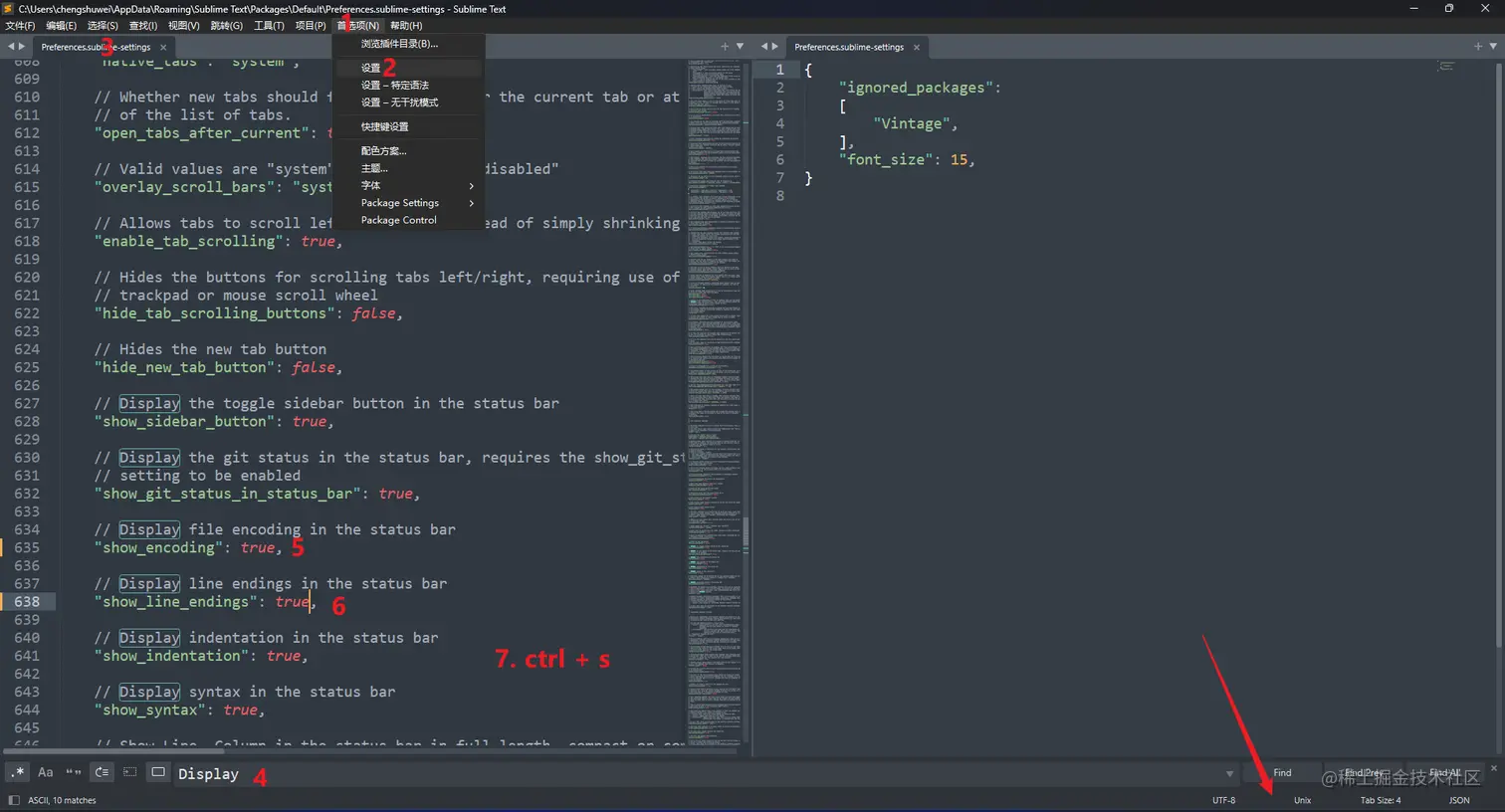Image resolution: width=1505 pixels, height=812 pixels.
Task: Choose 主题… from the menu
Action: point(408,168)
